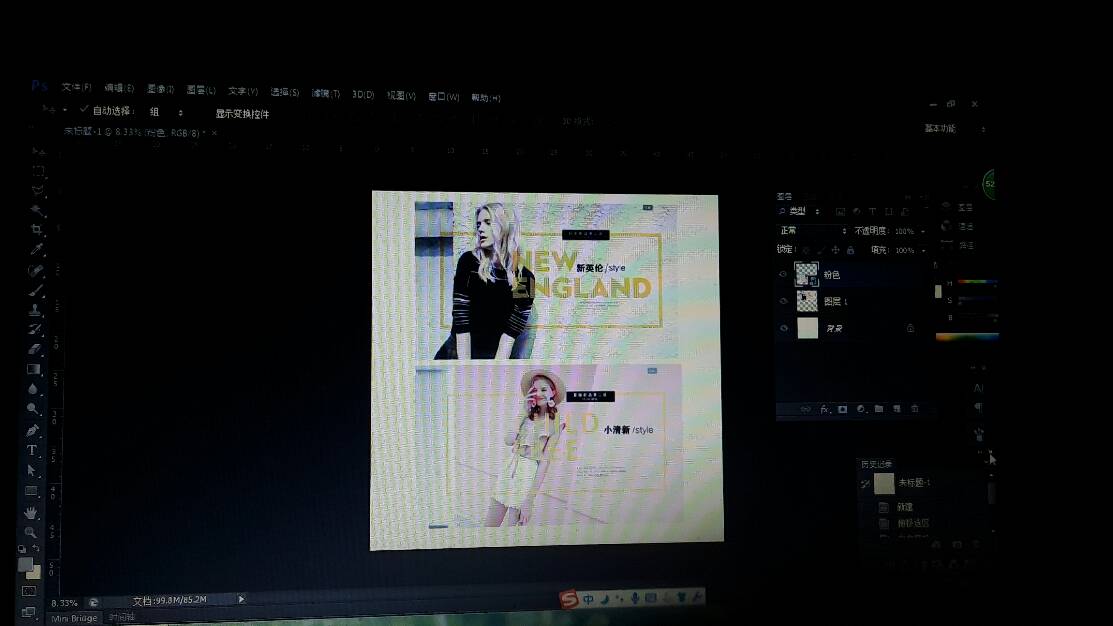The height and width of the screenshot is (626, 1113).
Task: Select the Rectangular Marquee tool
Action: (x=38, y=171)
